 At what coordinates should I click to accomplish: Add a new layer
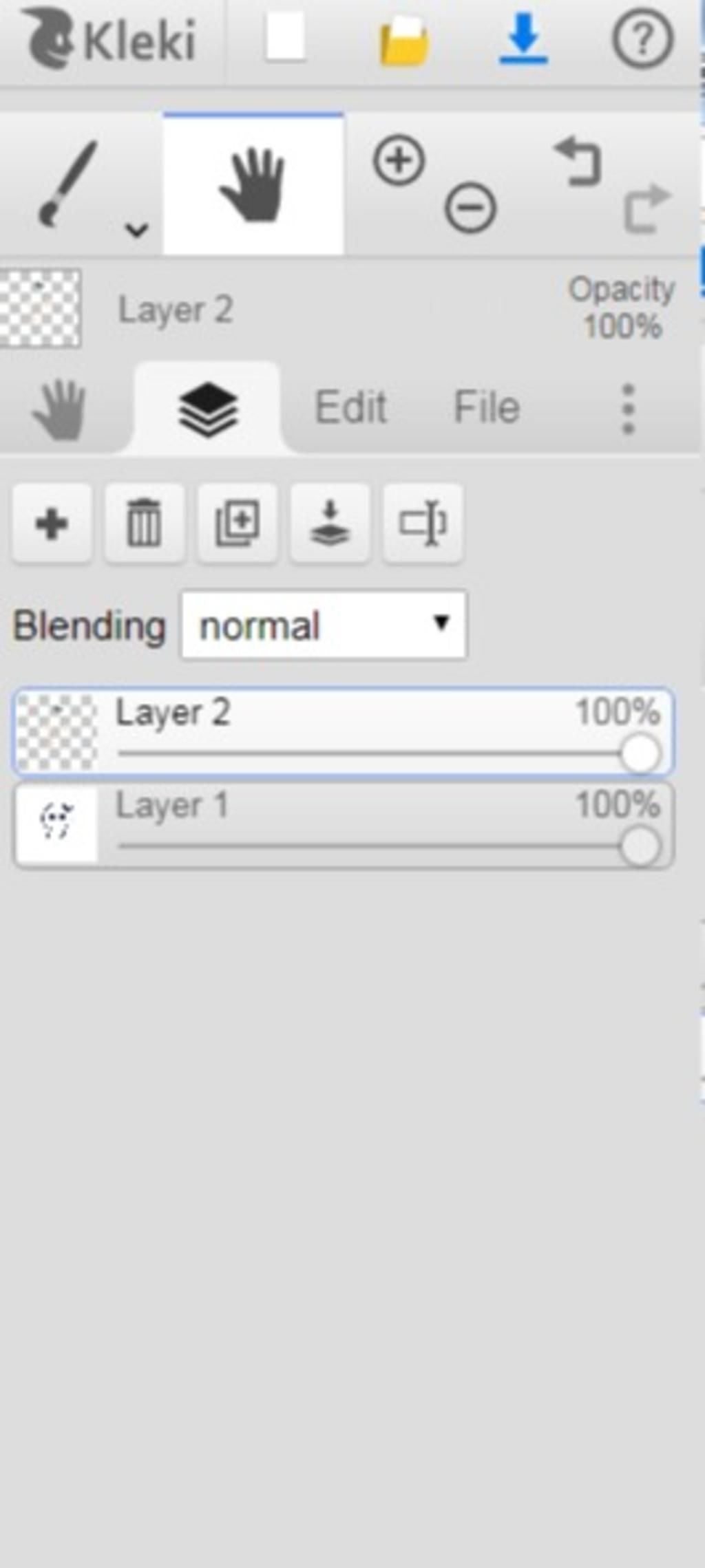pyautogui.click(x=52, y=524)
